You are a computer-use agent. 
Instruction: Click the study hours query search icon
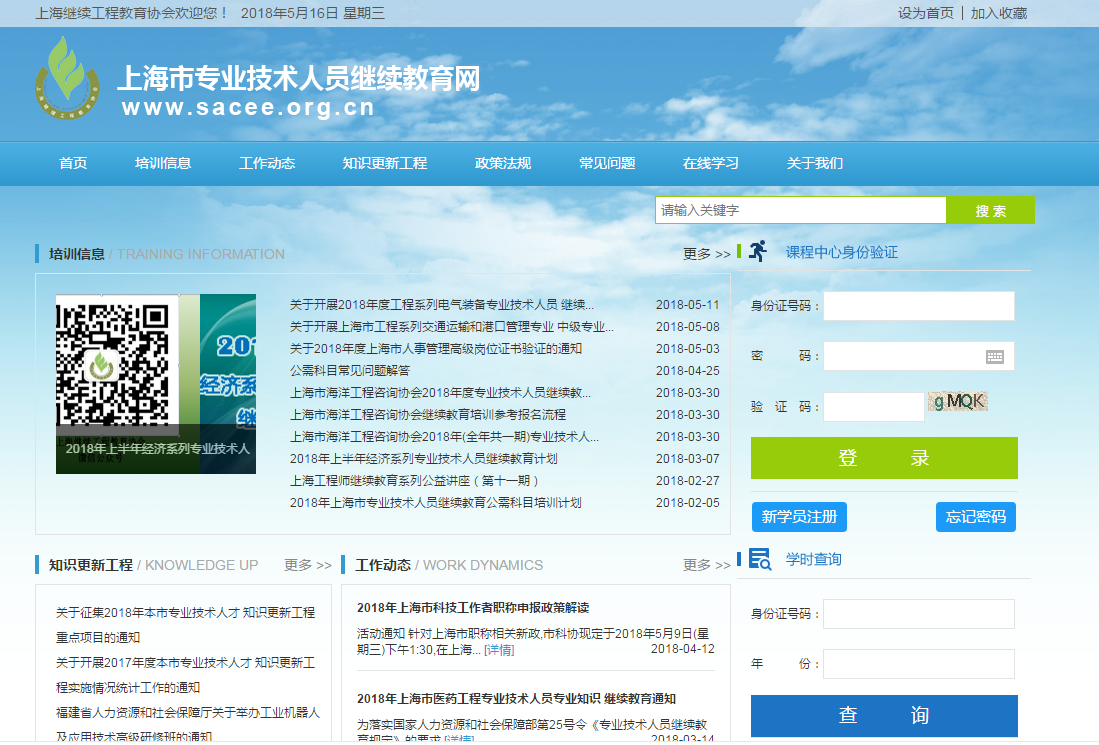pyautogui.click(x=759, y=559)
